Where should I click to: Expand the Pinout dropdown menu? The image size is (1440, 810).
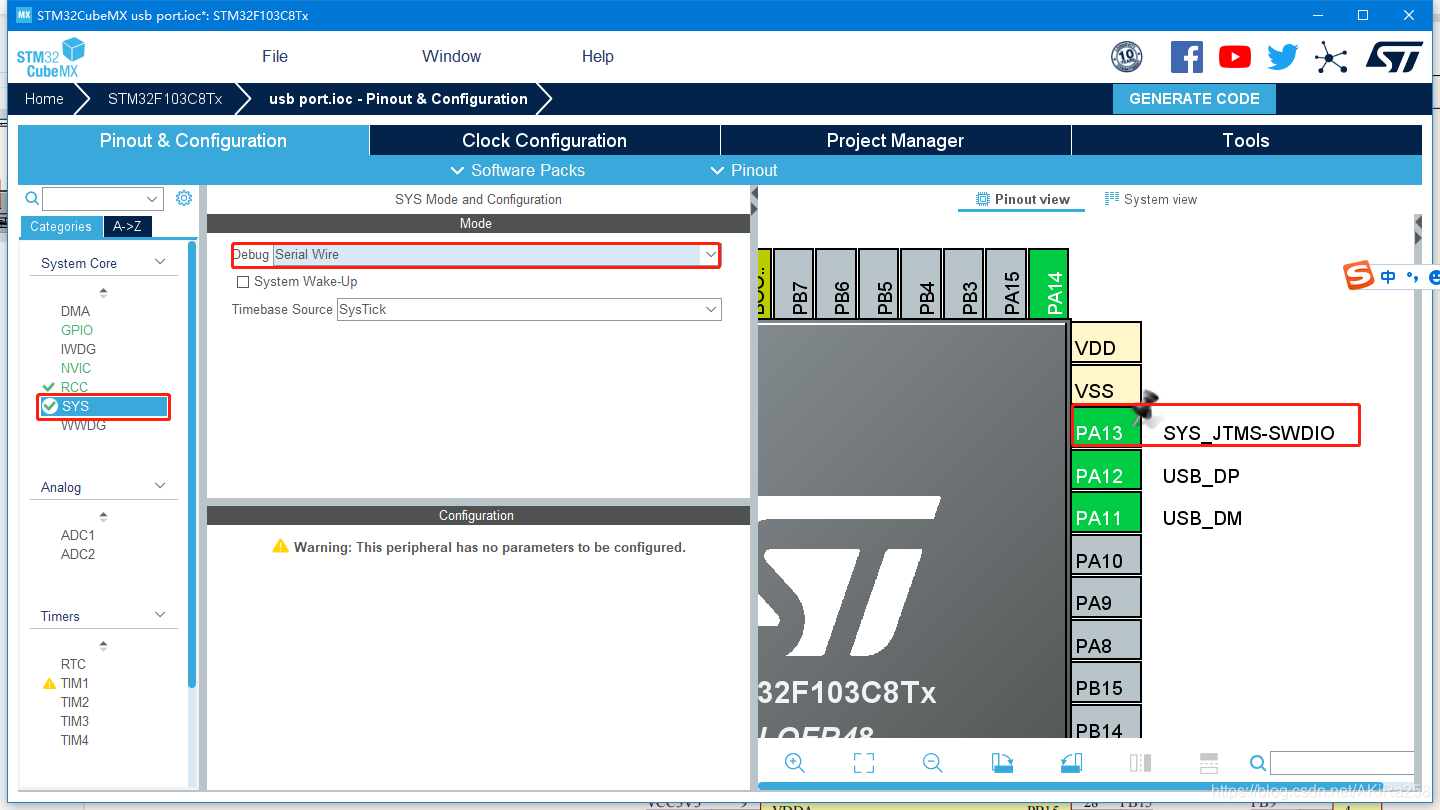[x=743, y=170]
